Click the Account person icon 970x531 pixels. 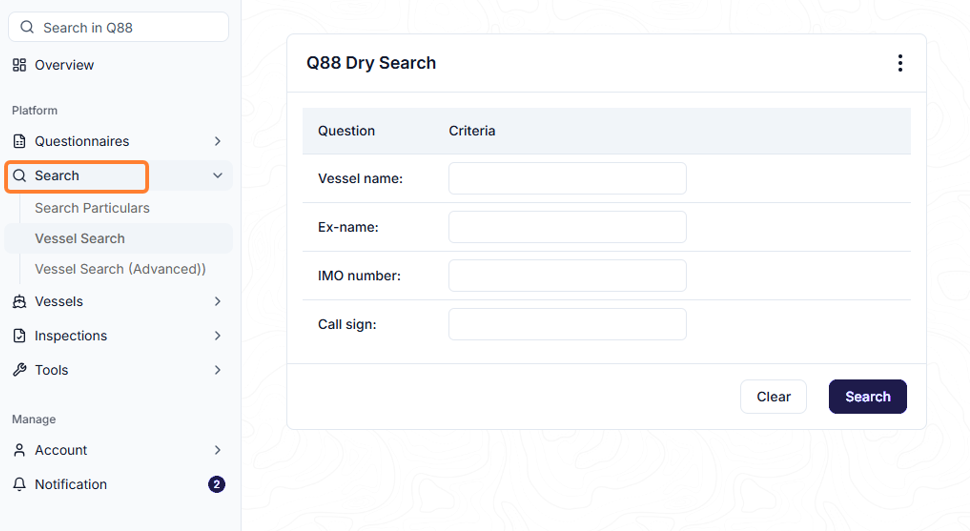pyautogui.click(x=19, y=450)
